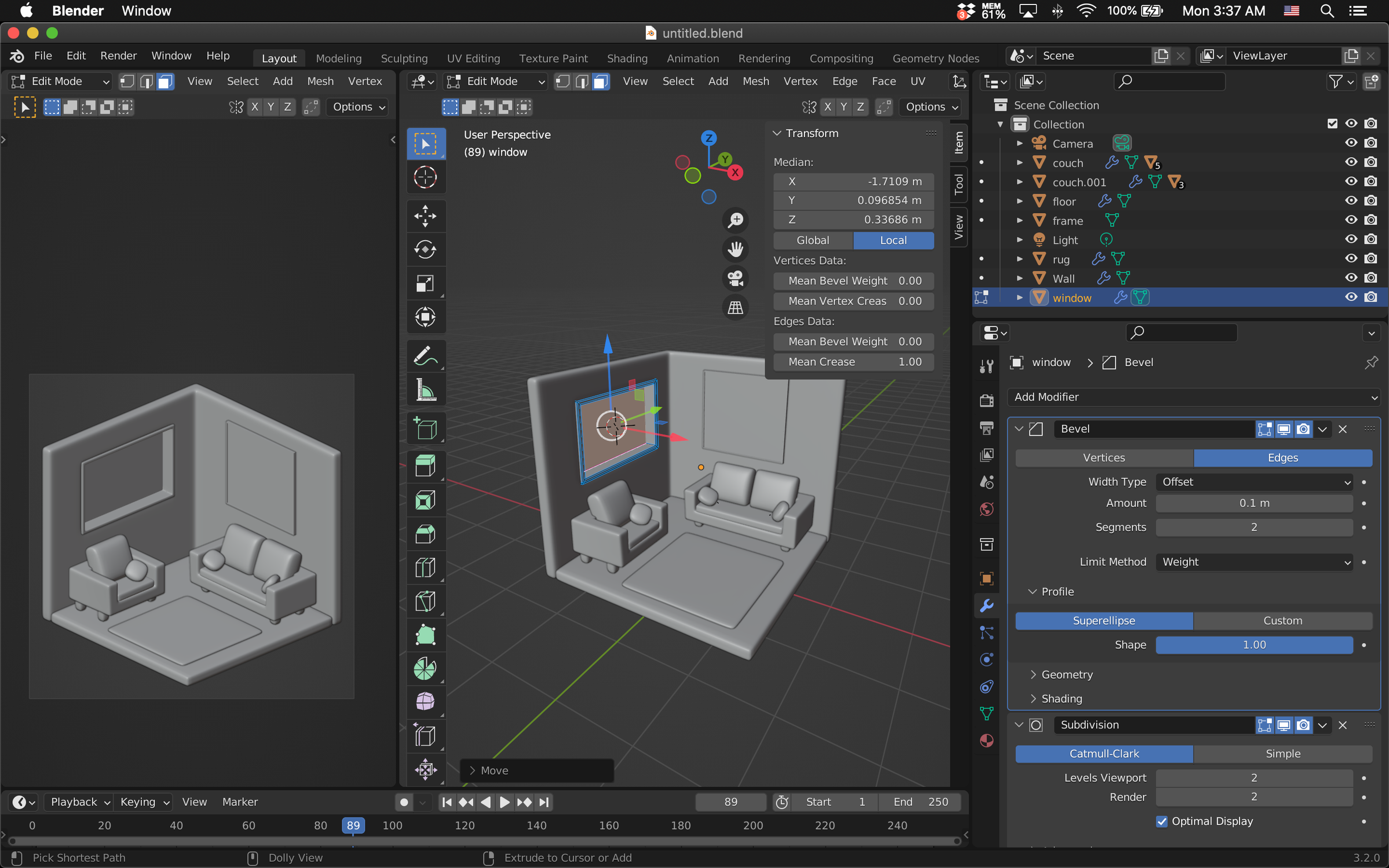This screenshot has width=1389, height=868.
Task: Open the Limit Method dropdown
Action: (x=1254, y=562)
